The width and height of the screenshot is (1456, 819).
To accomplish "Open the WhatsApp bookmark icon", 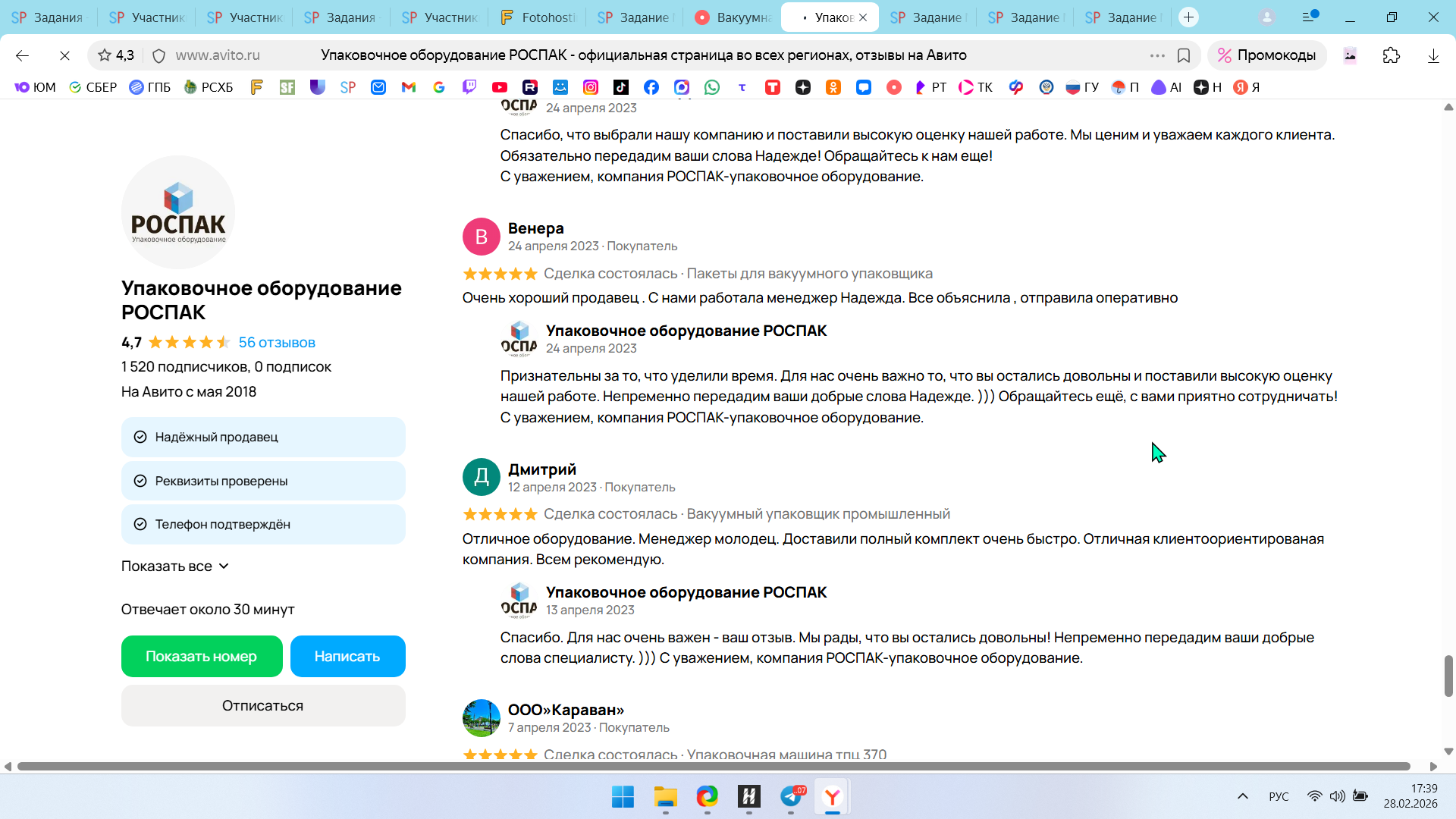I will (711, 87).
